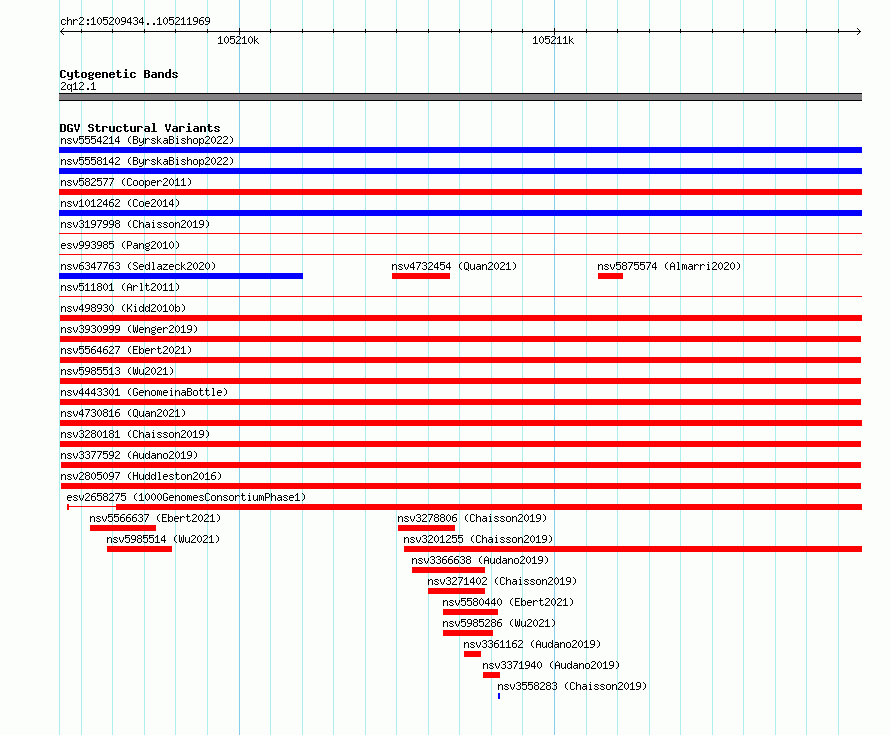
Task: Click nsv3201255 (Chaisson2019) label
Action: [478, 539]
